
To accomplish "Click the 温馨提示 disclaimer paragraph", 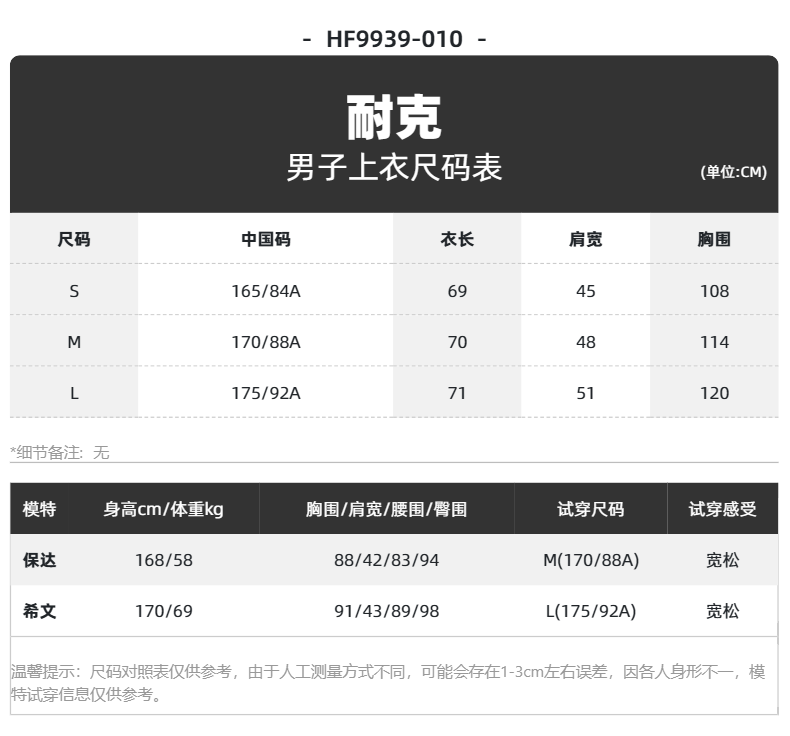I will pos(388,683).
